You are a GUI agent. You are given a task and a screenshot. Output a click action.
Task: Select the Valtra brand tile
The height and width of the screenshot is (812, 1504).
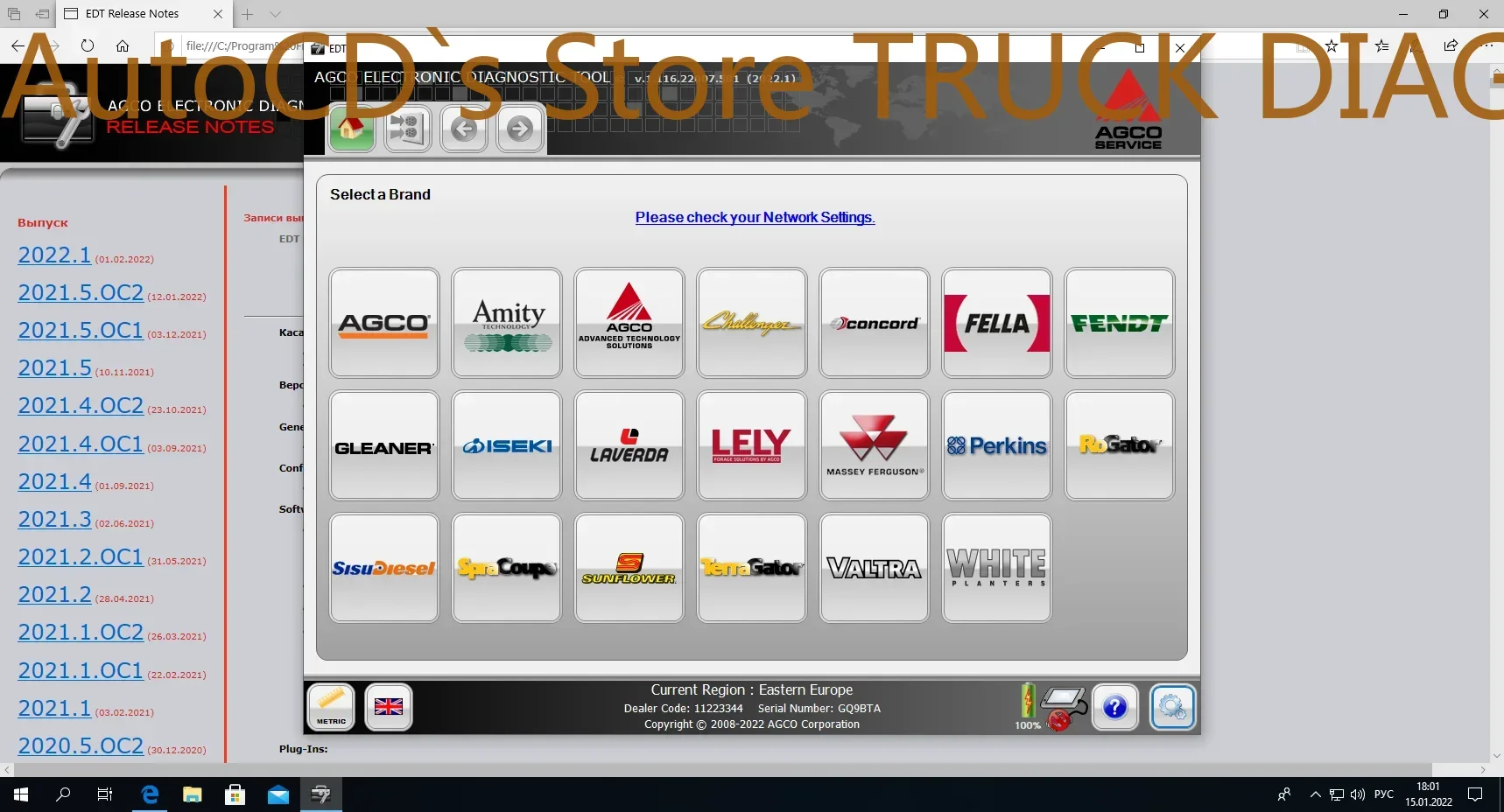coord(875,568)
